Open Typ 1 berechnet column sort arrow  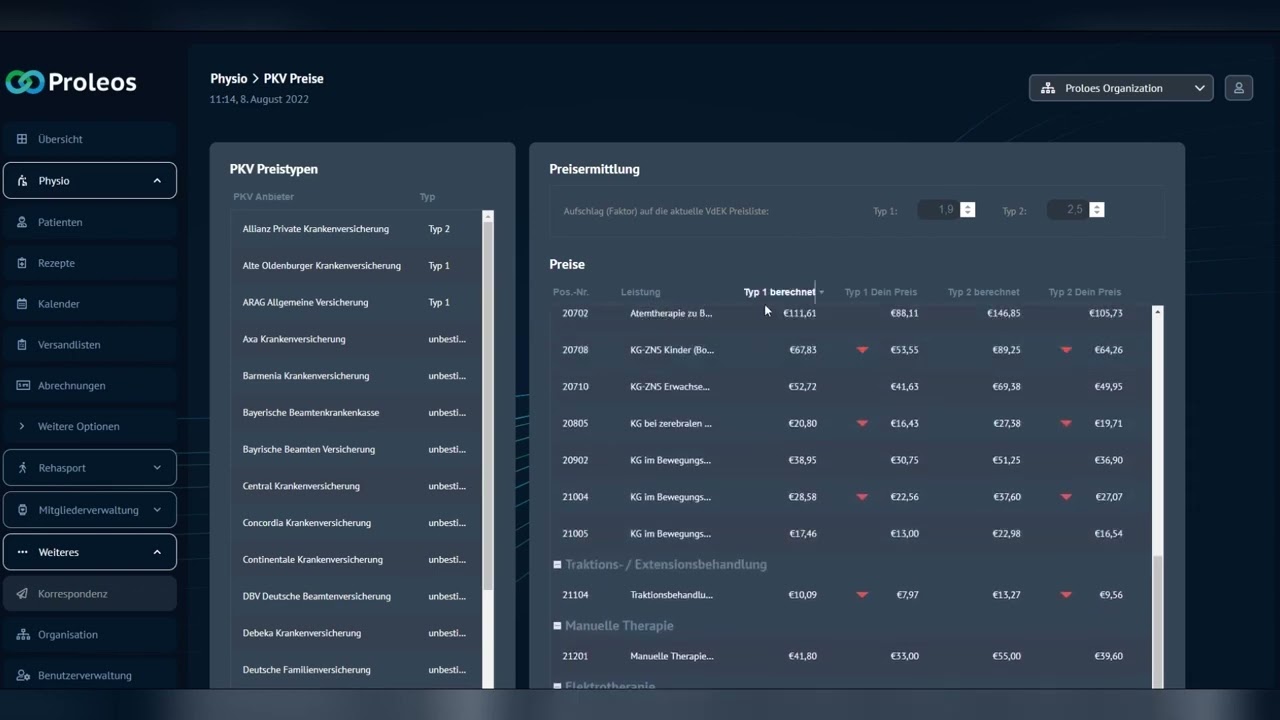click(x=822, y=292)
